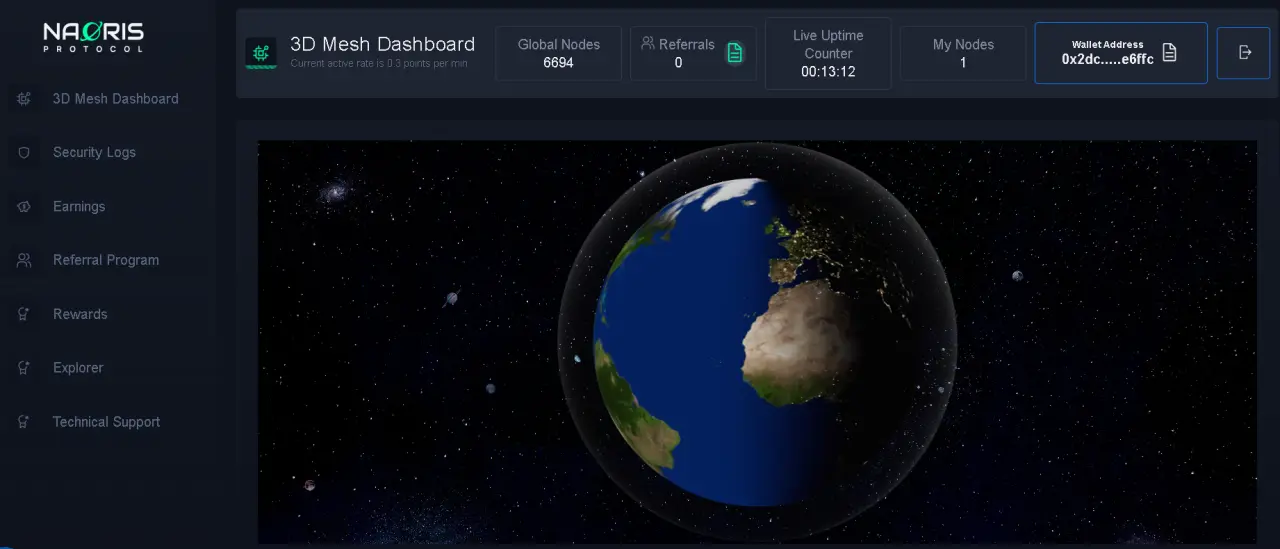Click the 3D Mesh Dashboard header title
This screenshot has width=1280, height=549.
pos(382,44)
